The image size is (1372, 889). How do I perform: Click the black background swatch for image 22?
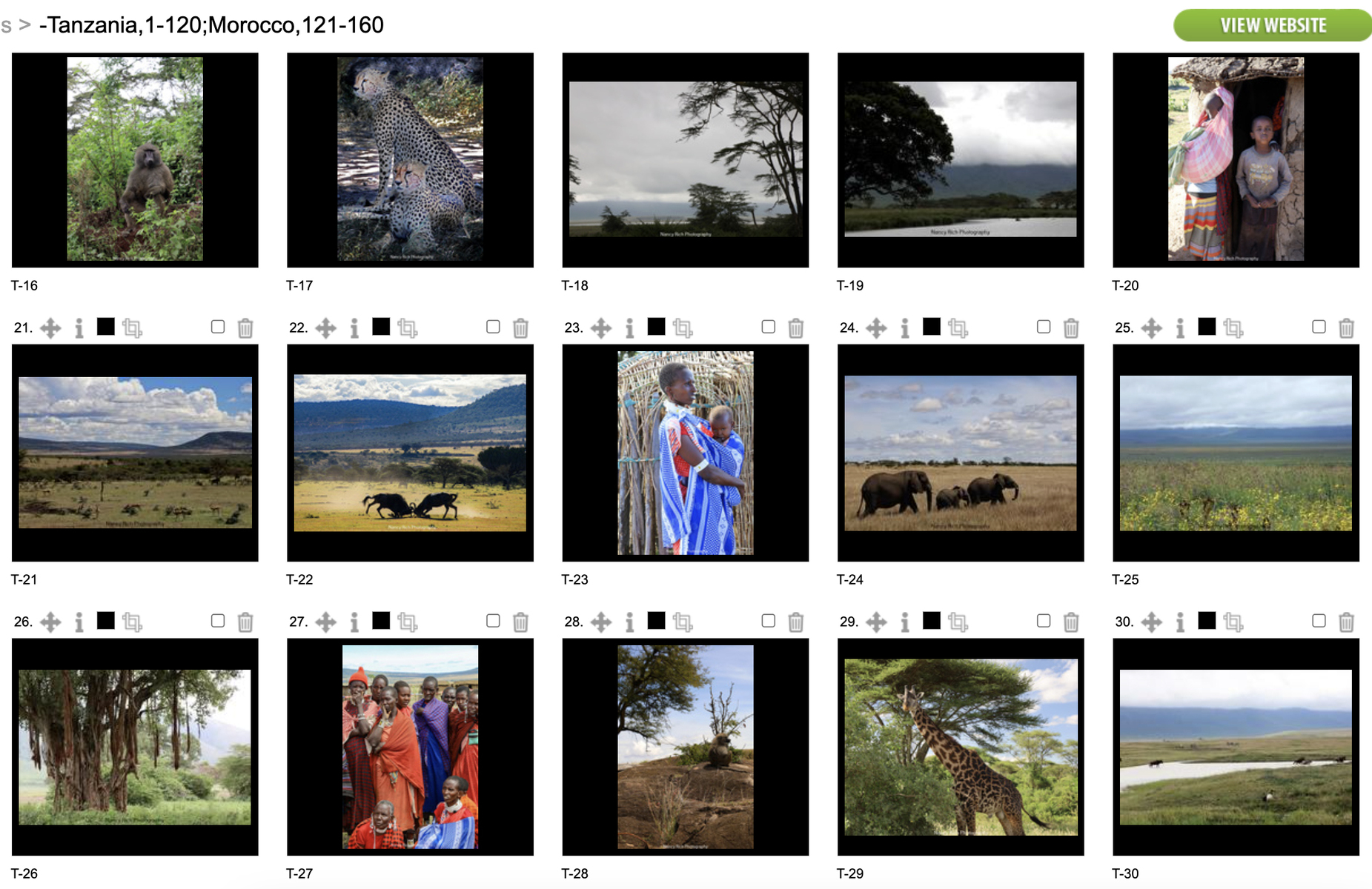tap(381, 326)
